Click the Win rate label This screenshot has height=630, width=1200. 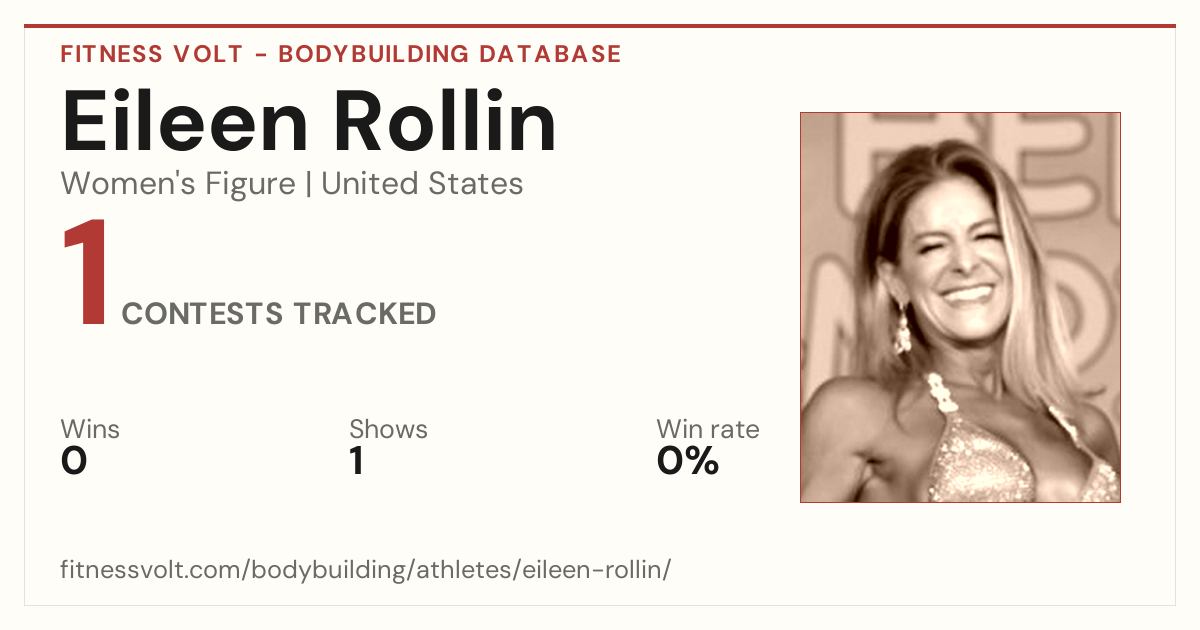click(708, 430)
